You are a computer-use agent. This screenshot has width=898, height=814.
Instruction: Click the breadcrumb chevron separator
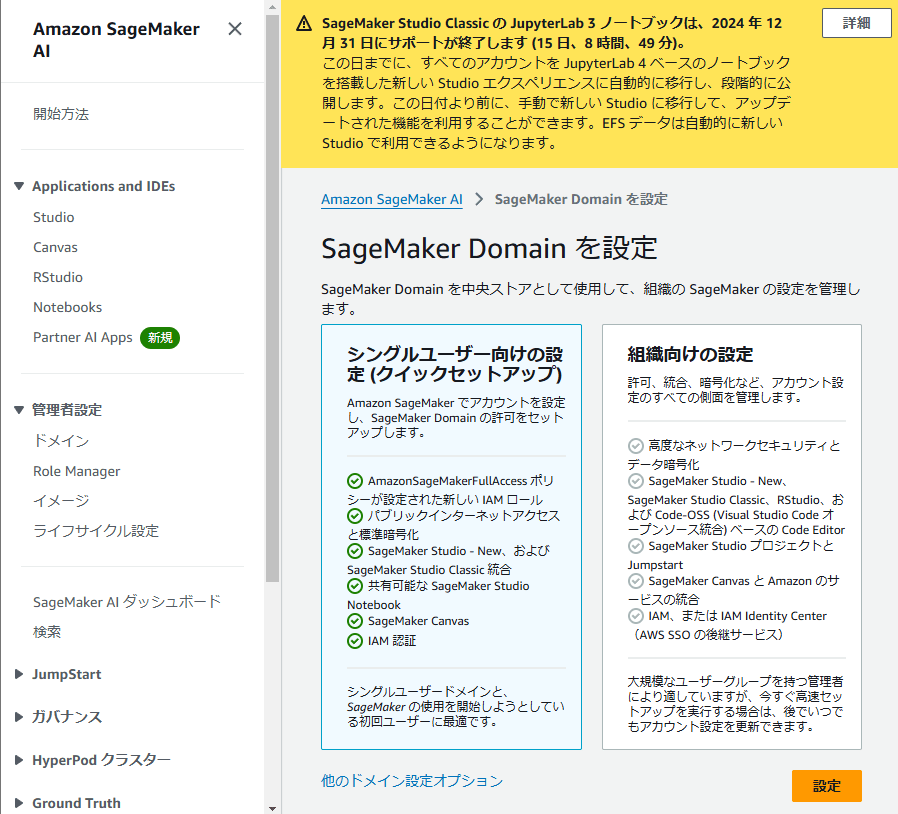coord(479,199)
